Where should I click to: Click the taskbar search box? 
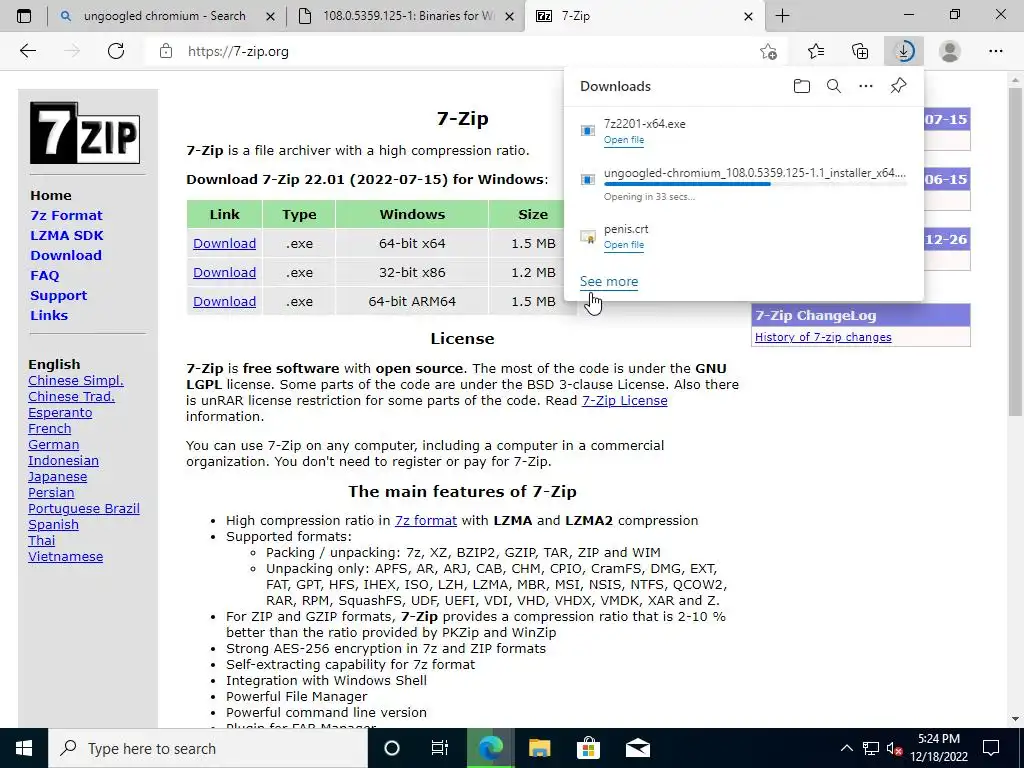click(208, 748)
